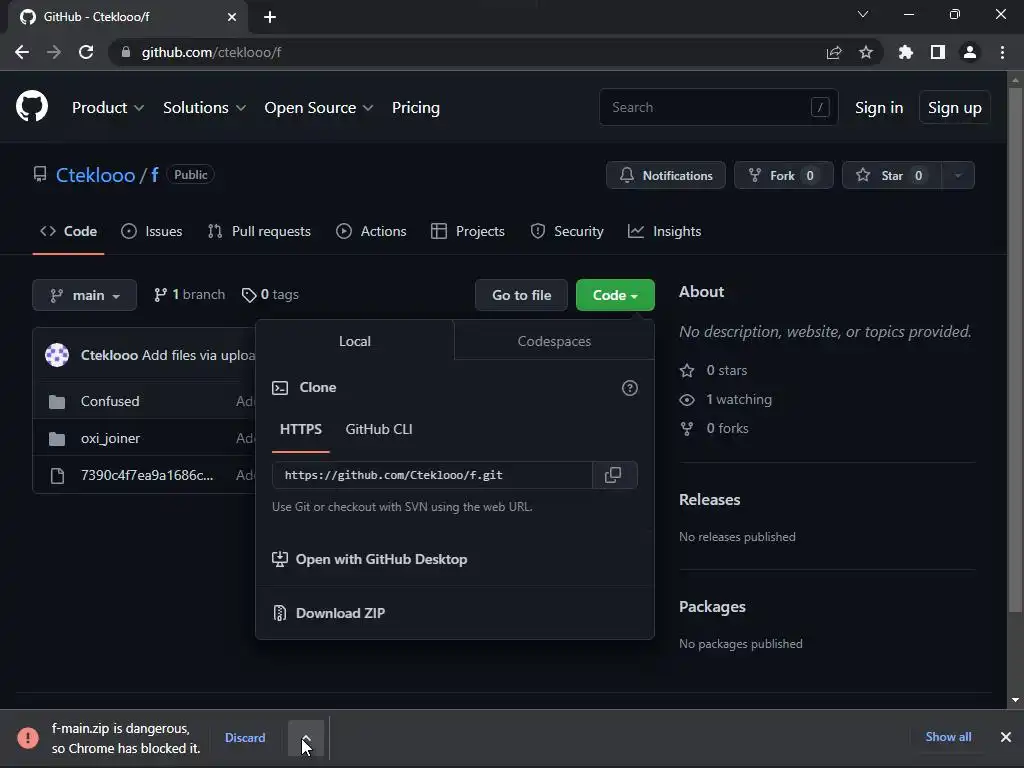The height and width of the screenshot is (768, 1024).
Task: Click the clone URL text field
Action: 432,475
